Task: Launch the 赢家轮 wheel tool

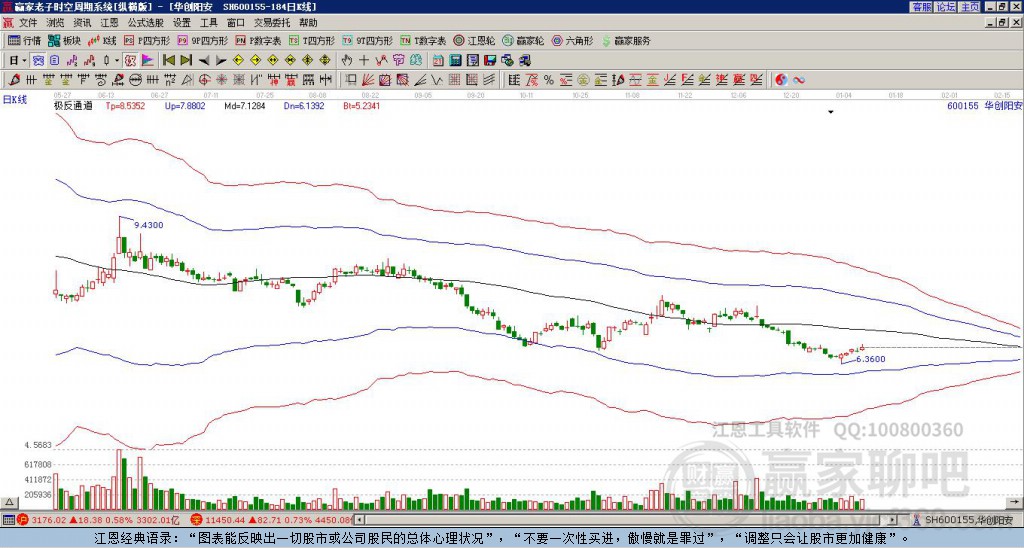Action: click(x=524, y=40)
